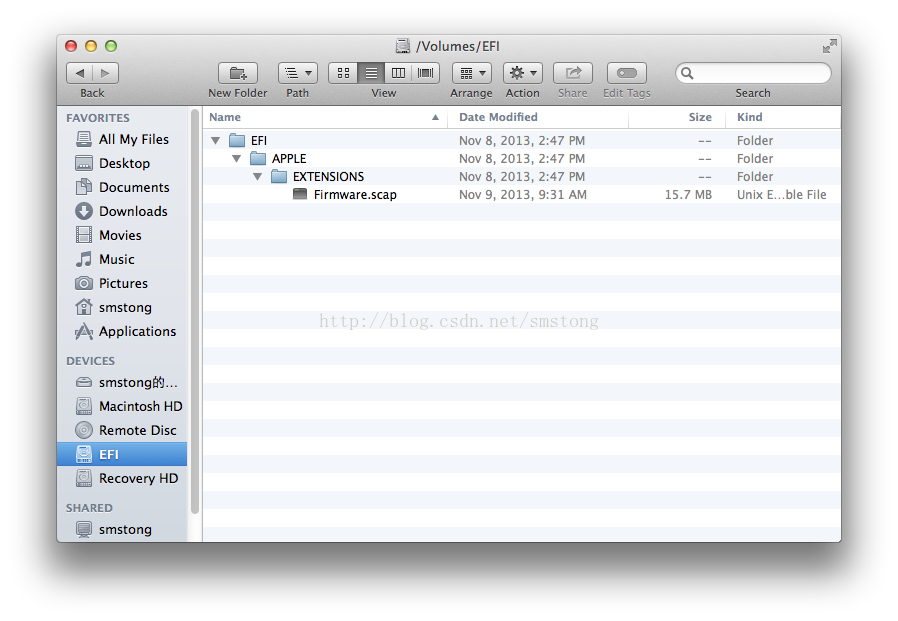
Task: Select Recovery HD in Devices
Action: pyautogui.click(x=122, y=478)
